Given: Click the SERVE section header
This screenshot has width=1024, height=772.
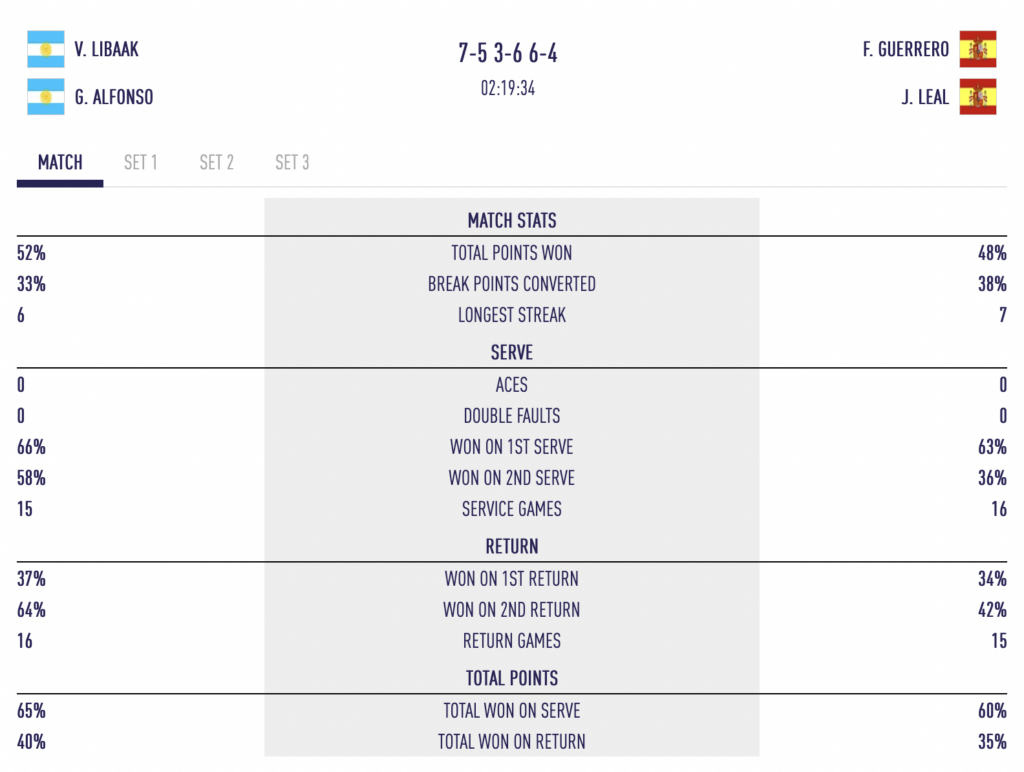Looking at the screenshot, I should [x=512, y=353].
